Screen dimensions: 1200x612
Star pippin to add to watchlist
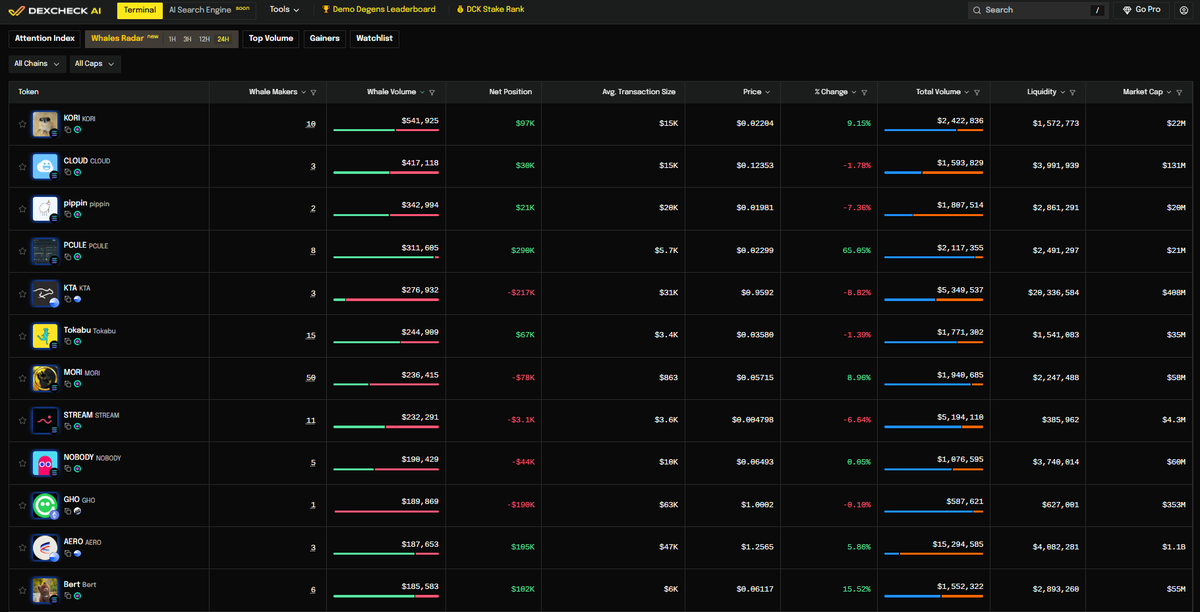pos(22,209)
